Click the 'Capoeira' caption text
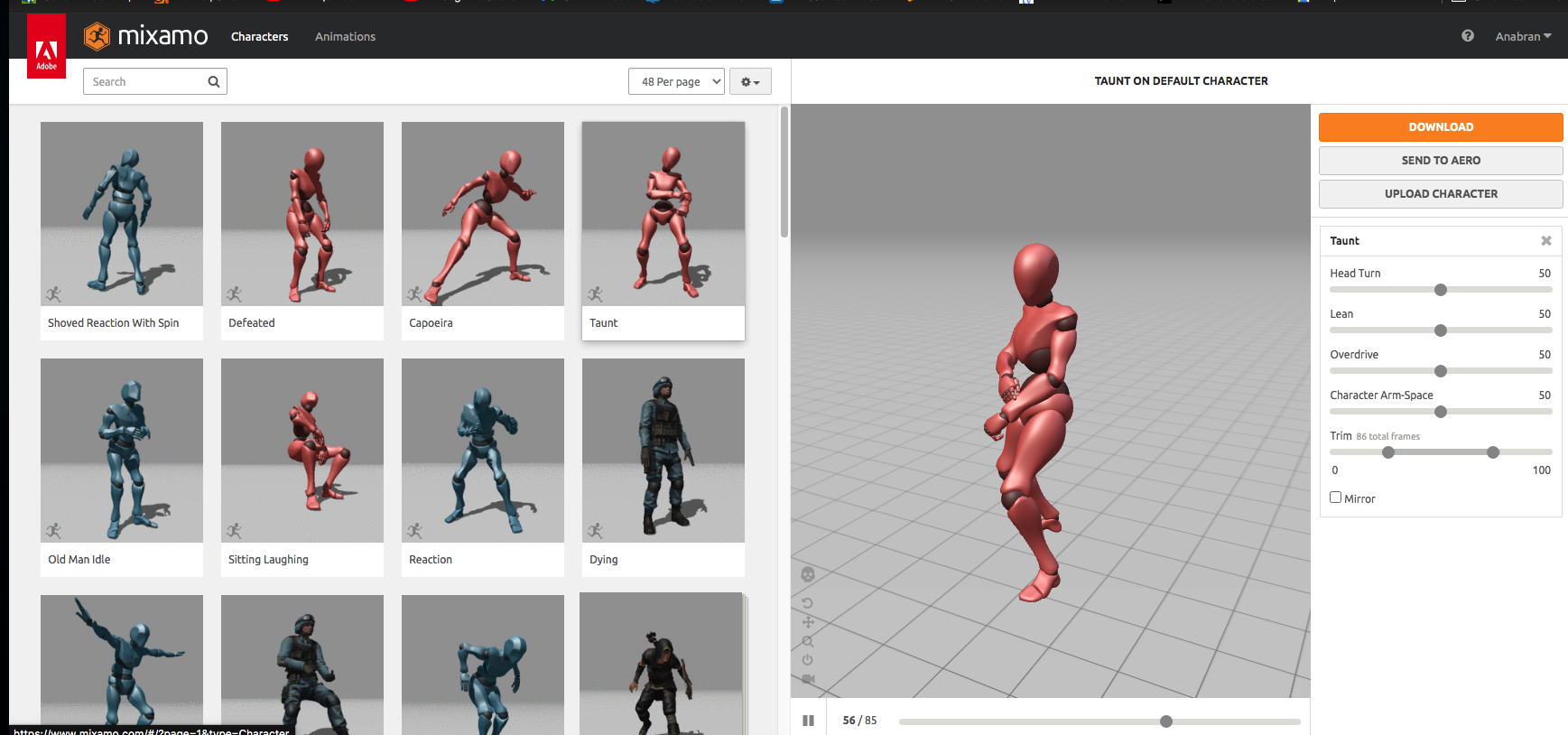This screenshot has height=735, width=1568. point(431,323)
